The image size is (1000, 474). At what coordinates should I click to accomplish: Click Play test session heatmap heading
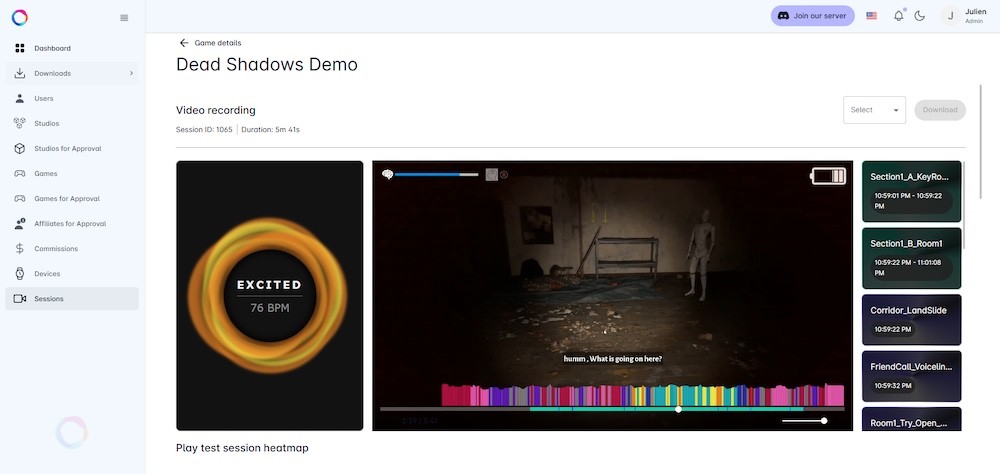click(x=242, y=448)
